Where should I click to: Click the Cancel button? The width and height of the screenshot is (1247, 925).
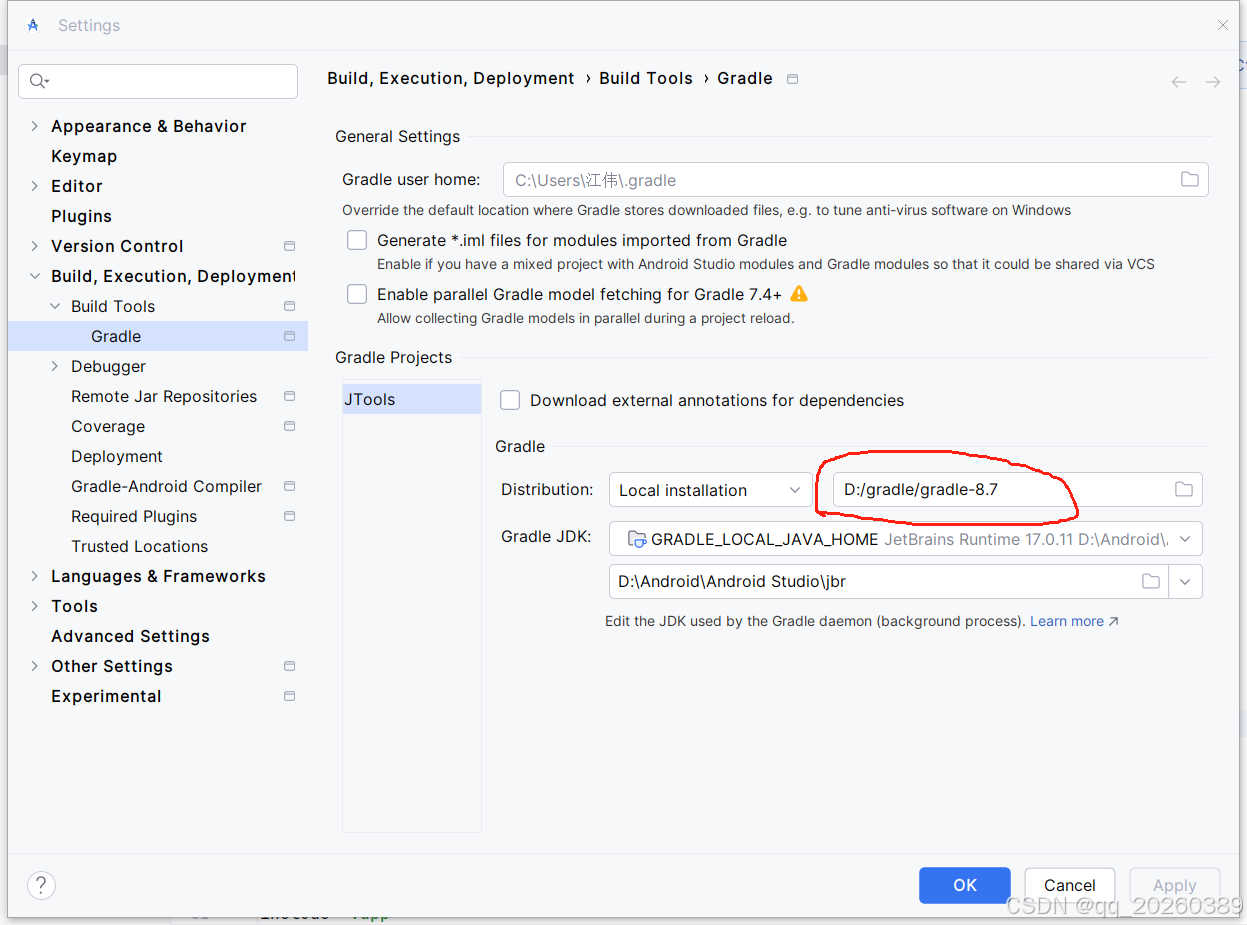coord(1070,885)
